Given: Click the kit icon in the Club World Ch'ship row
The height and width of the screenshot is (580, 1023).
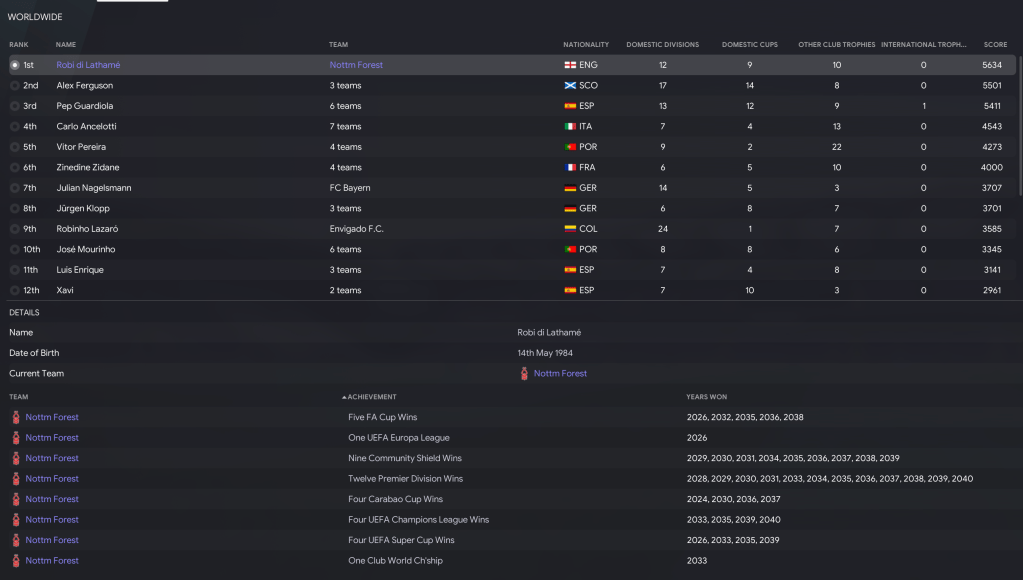Looking at the screenshot, I should pos(16,561).
